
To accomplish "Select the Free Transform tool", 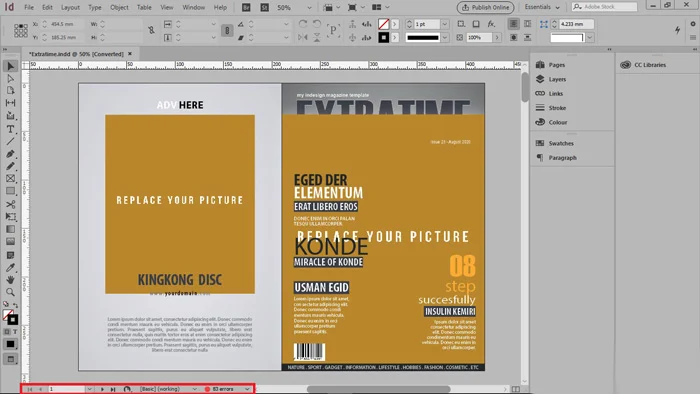I will point(10,217).
